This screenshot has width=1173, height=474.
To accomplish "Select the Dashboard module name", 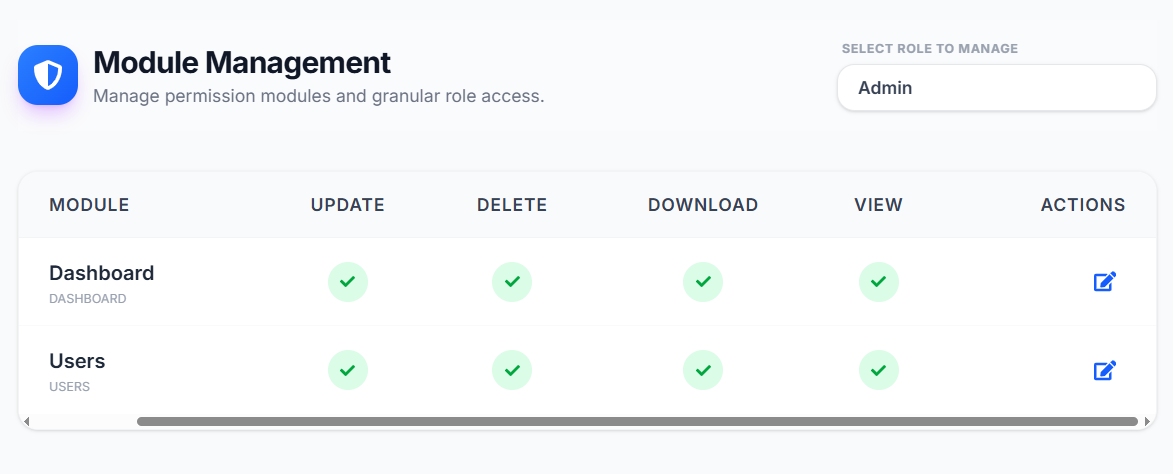I will point(102,273).
